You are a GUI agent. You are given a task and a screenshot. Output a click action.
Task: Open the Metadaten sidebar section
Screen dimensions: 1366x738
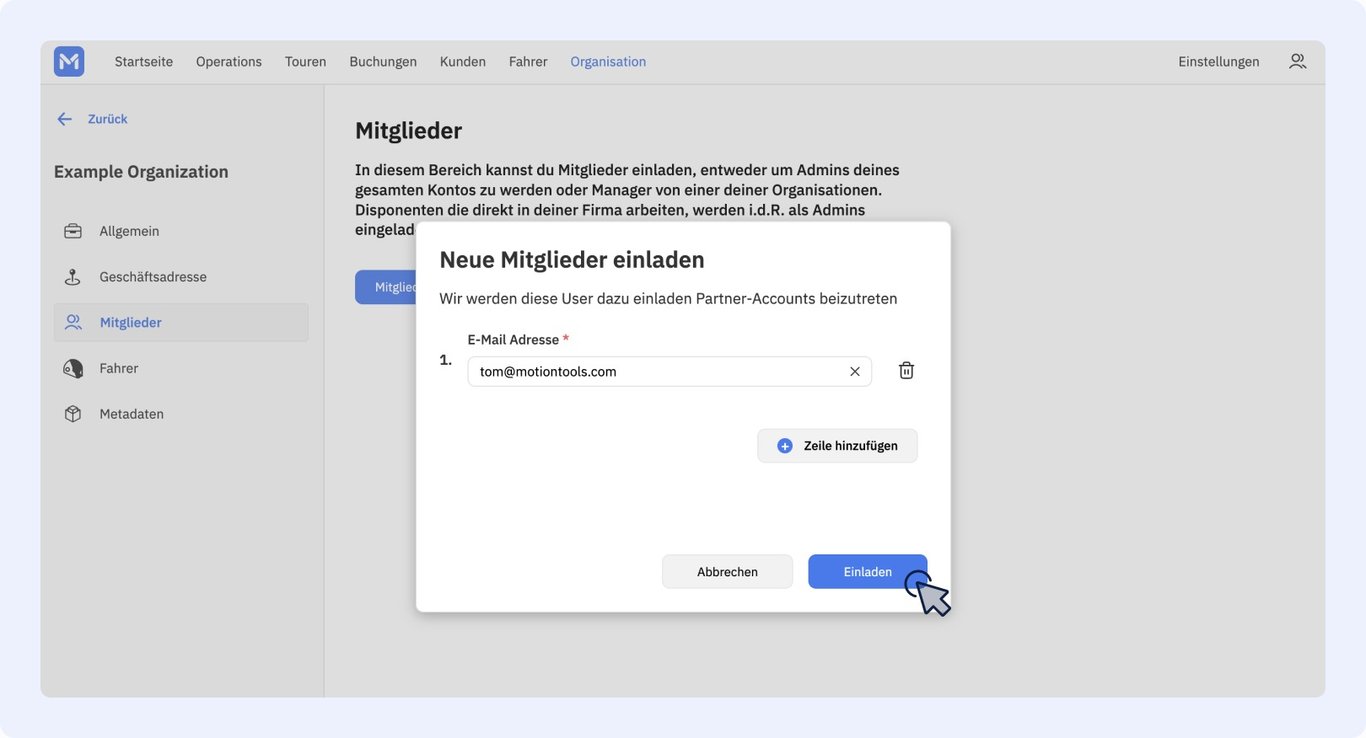[x=181, y=414]
